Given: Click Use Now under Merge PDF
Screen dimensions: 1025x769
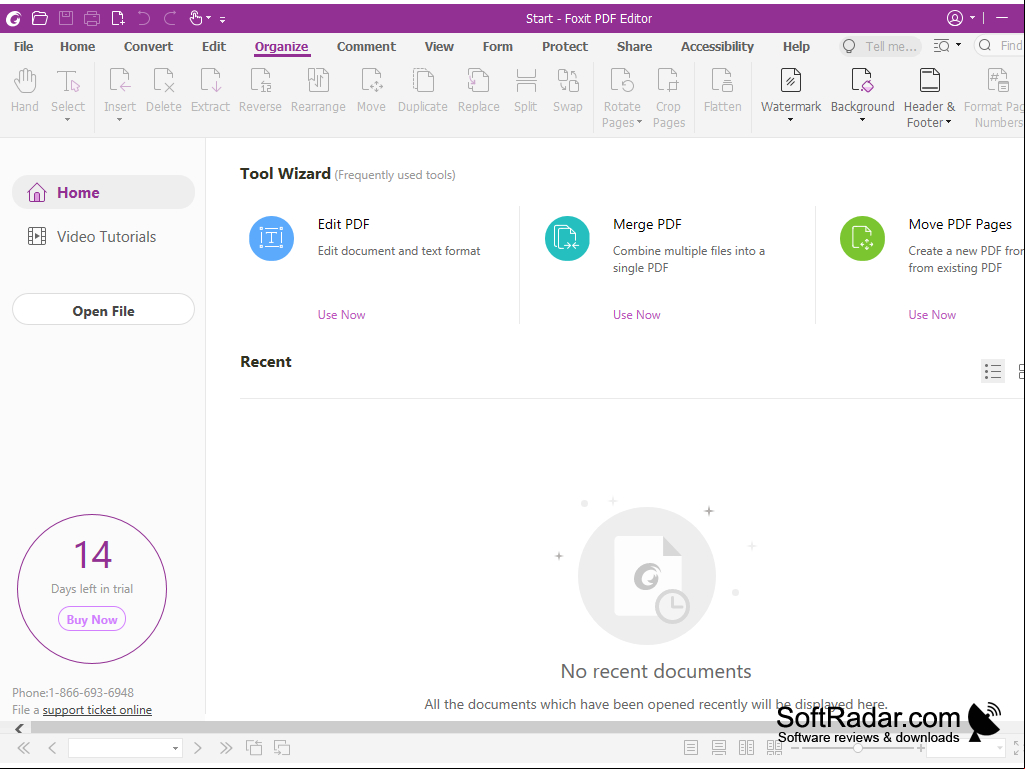Looking at the screenshot, I should coord(637,315).
